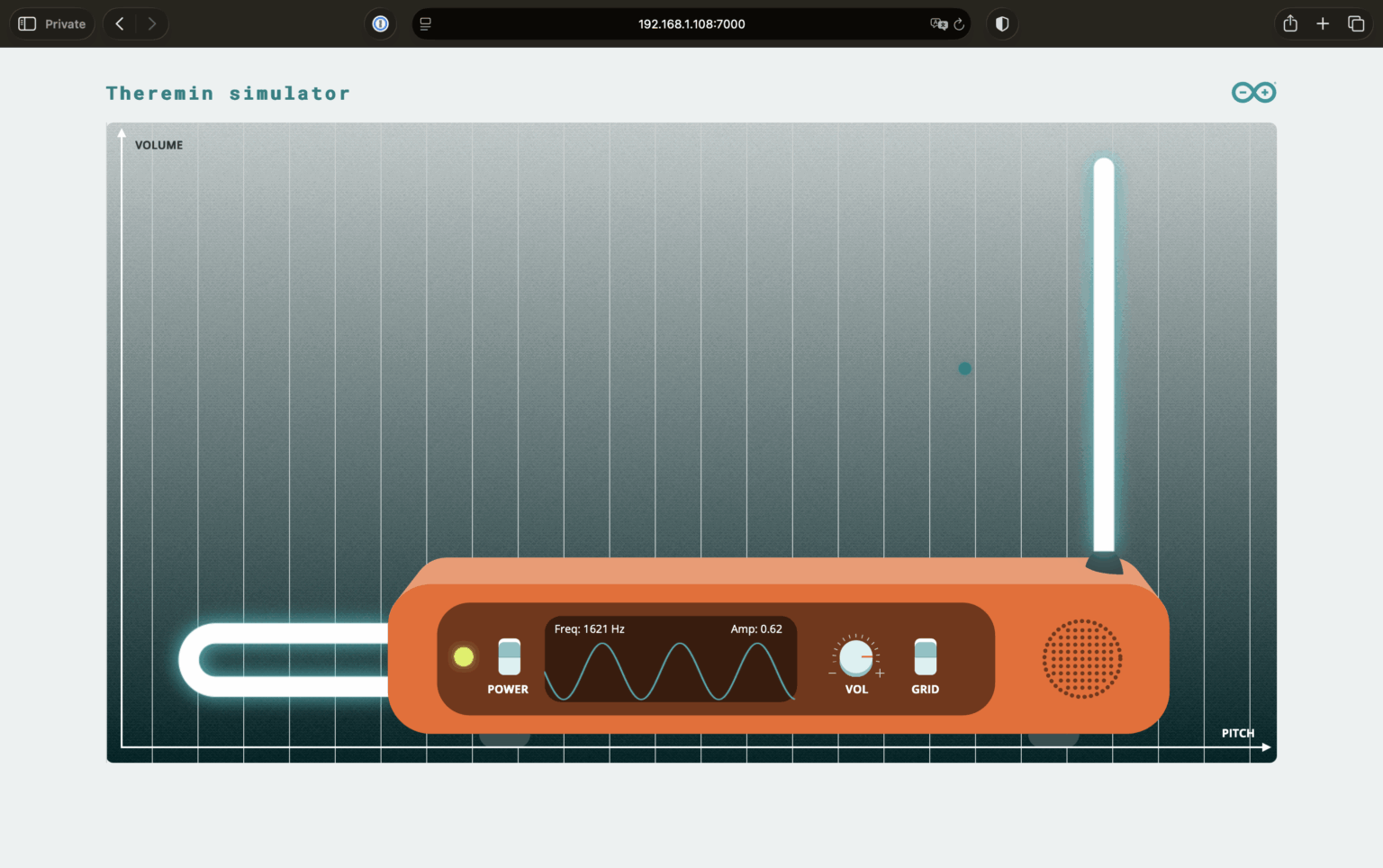Open a new tab in Safari

tap(1323, 23)
